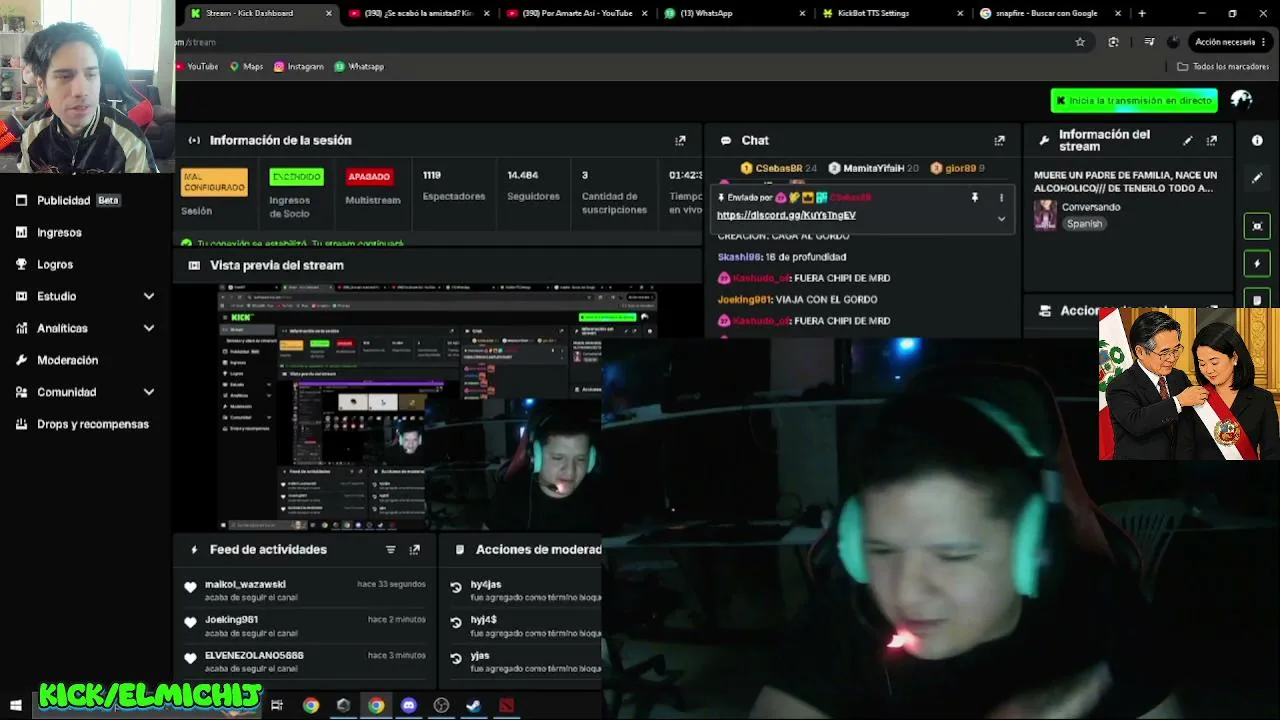Close the KickBot TTS Settings tab
Image resolution: width=1280 pixels, height=720 pixels.
tap(960, 13)
